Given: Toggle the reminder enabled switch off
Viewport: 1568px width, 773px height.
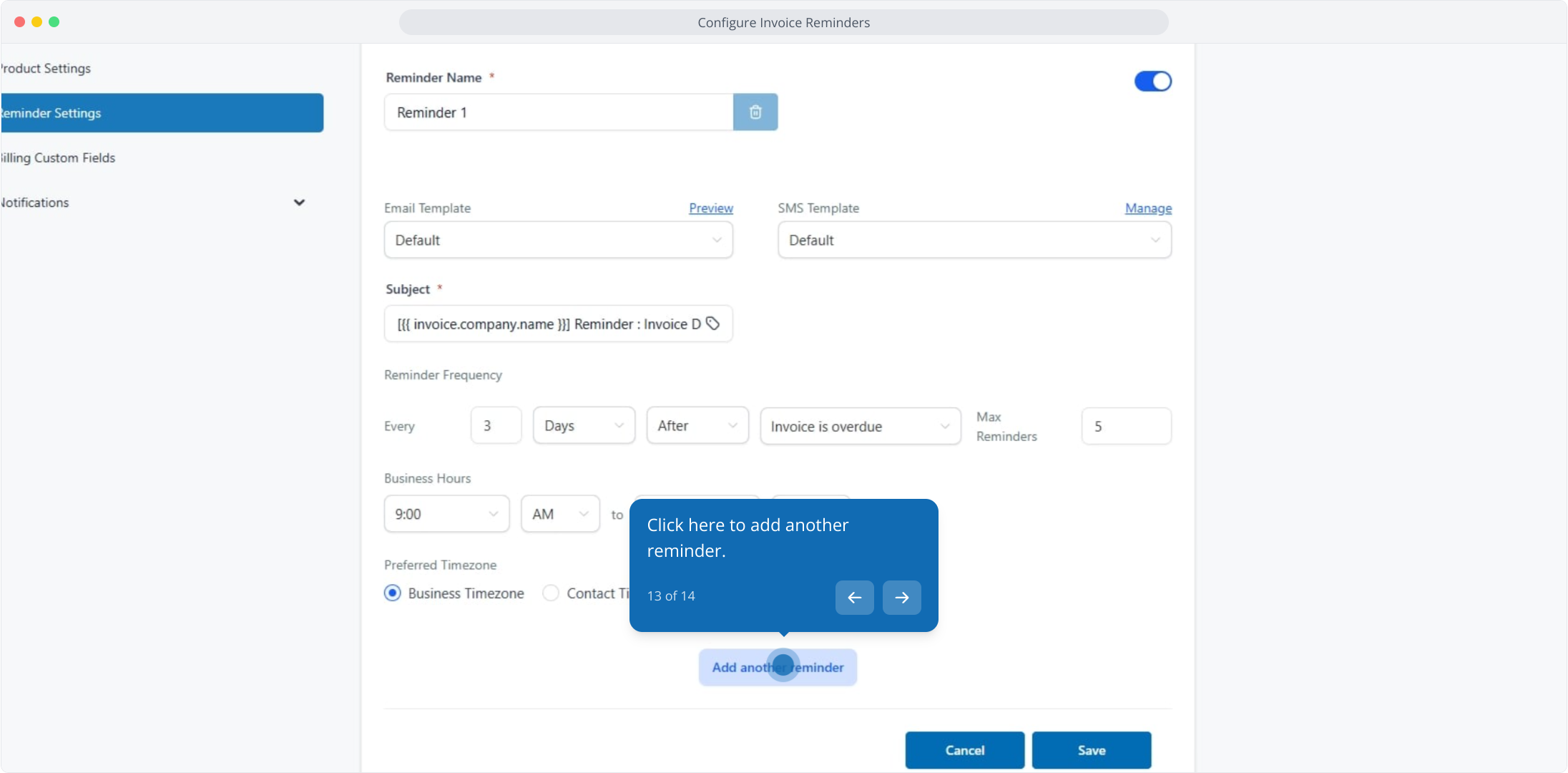Looking at the screenshot, I should click(1152, 82).
